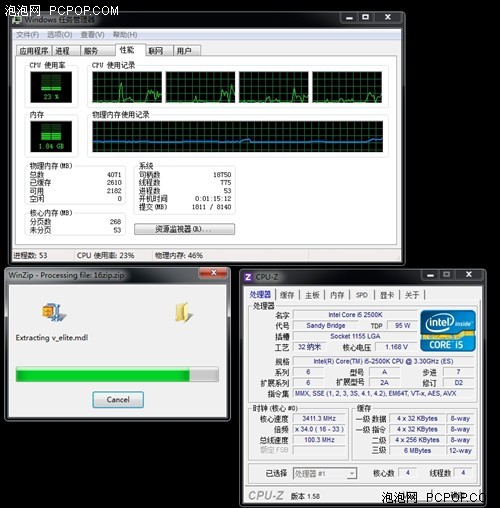Close the CPU-Z window

[469, 275]
